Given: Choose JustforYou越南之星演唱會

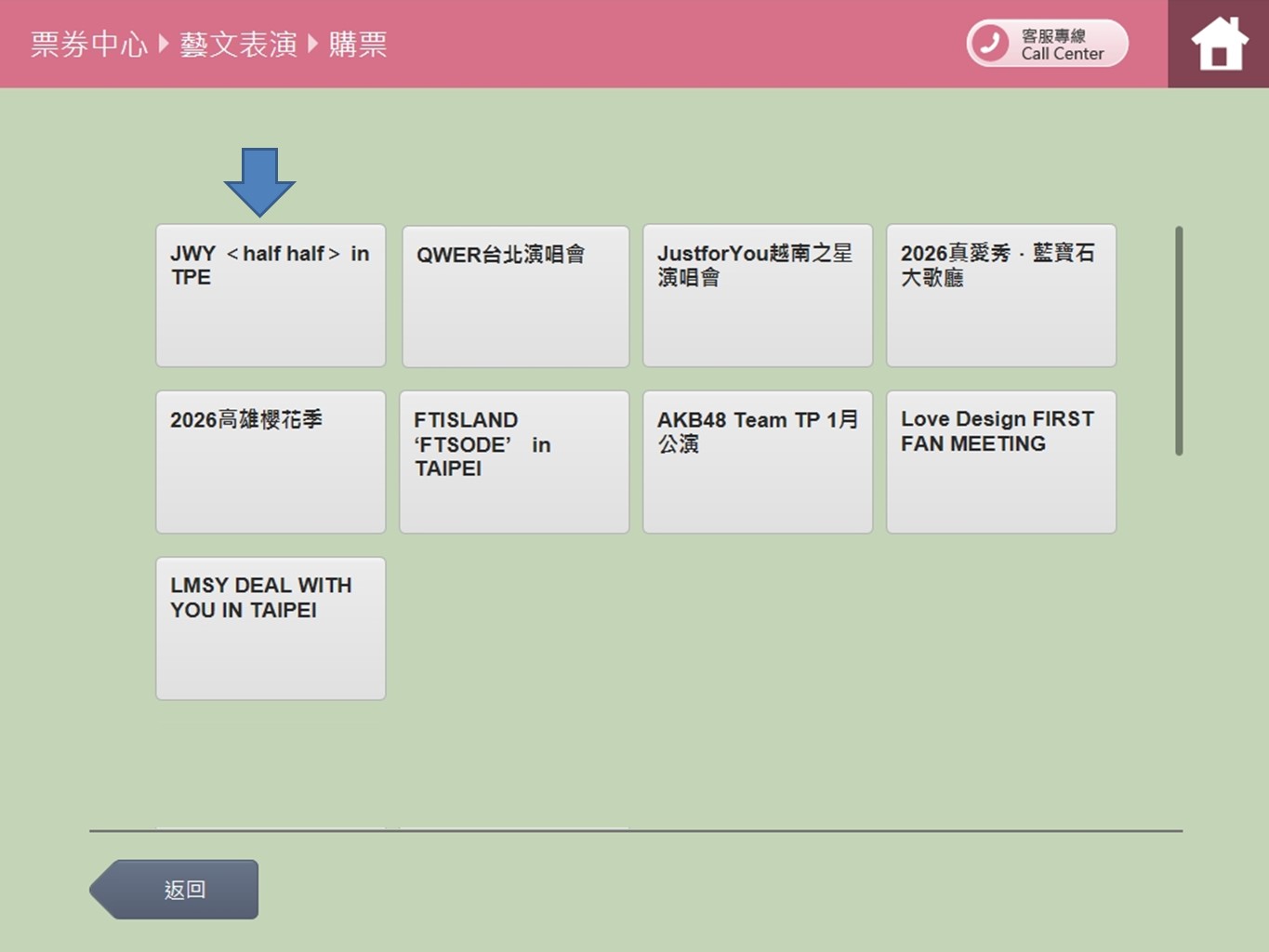Looking at the screenshot, I should (x=758, y=296).
